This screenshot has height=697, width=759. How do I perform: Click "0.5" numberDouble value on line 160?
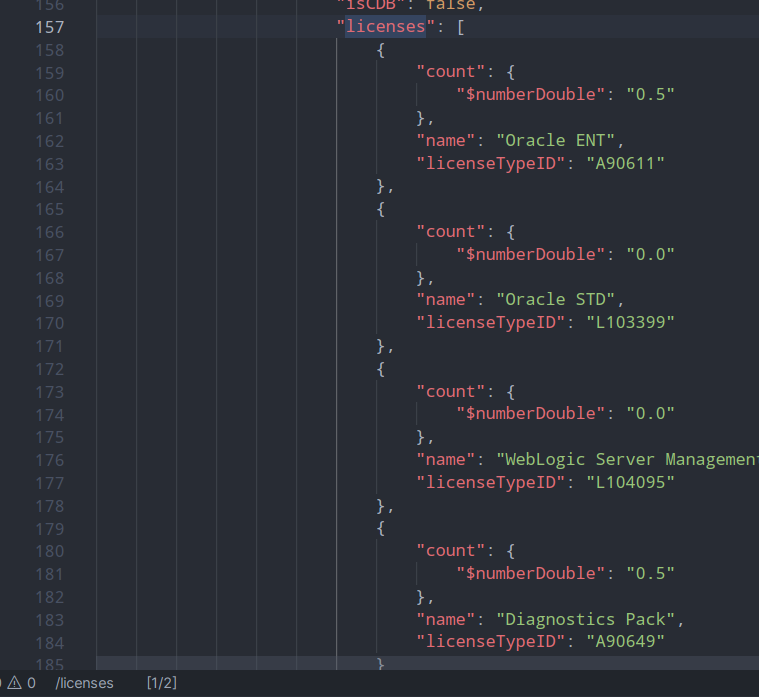pyautogui.click(x=650, y=94)
